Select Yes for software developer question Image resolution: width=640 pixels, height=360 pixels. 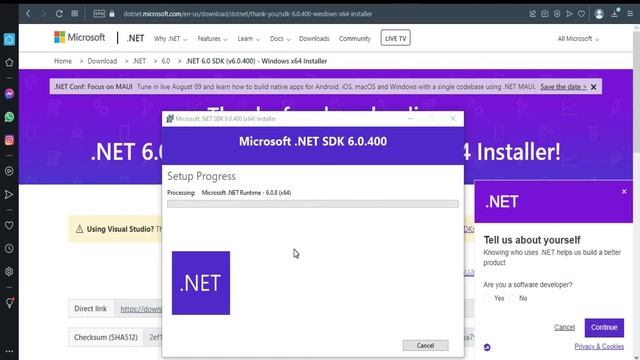487,298
